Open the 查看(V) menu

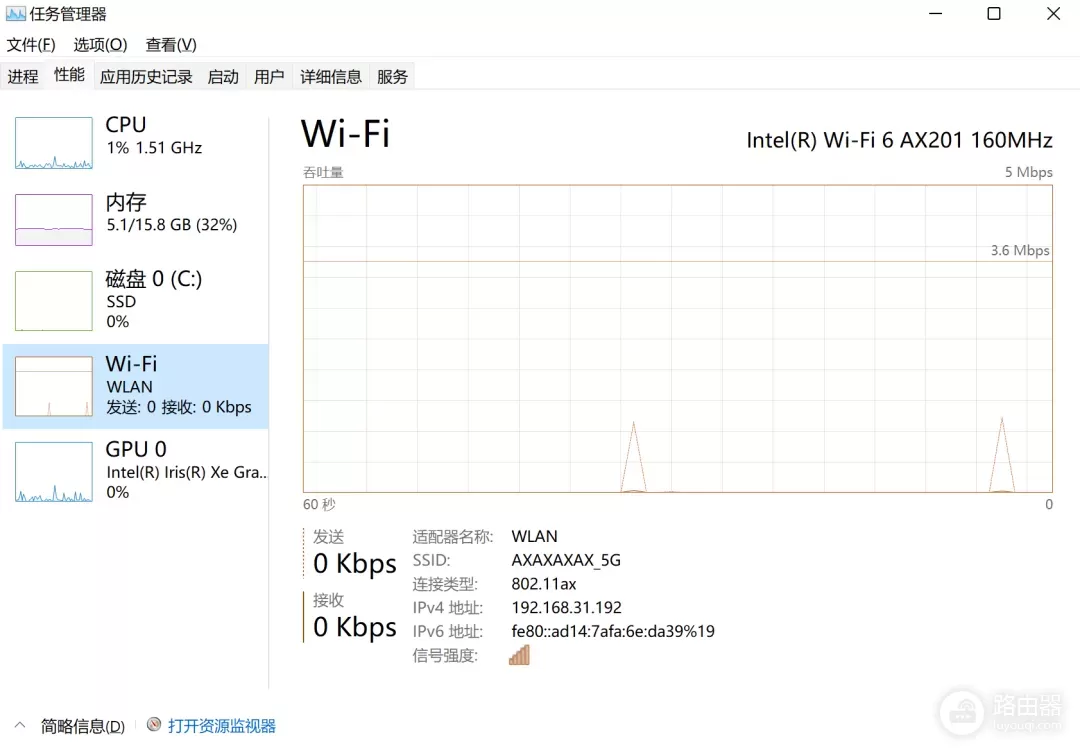pyautogui.click(x=171, y=45)
